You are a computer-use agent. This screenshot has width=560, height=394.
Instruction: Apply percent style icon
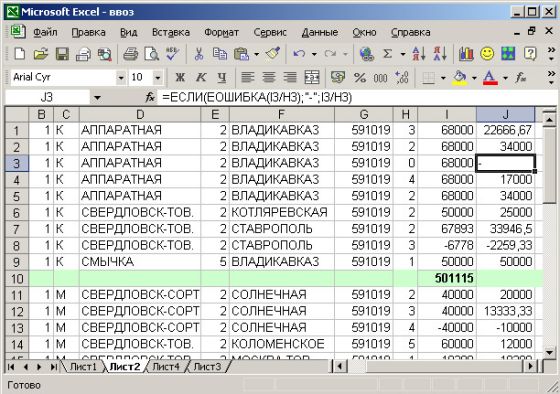click(359, 77)
